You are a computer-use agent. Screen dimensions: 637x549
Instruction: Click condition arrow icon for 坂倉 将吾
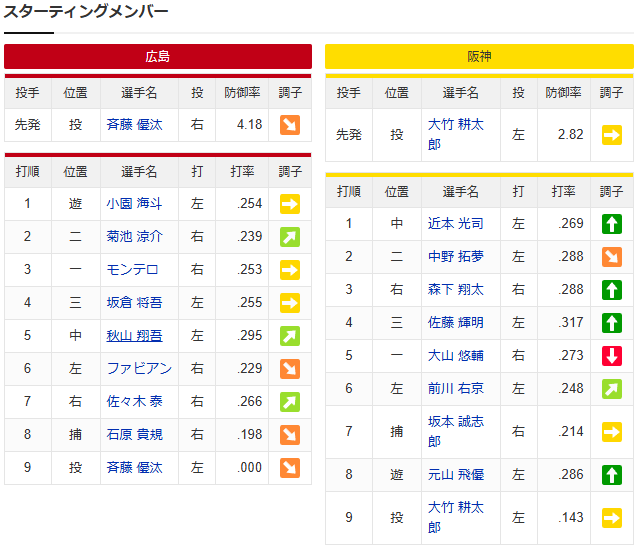click(x=290, y=303)
